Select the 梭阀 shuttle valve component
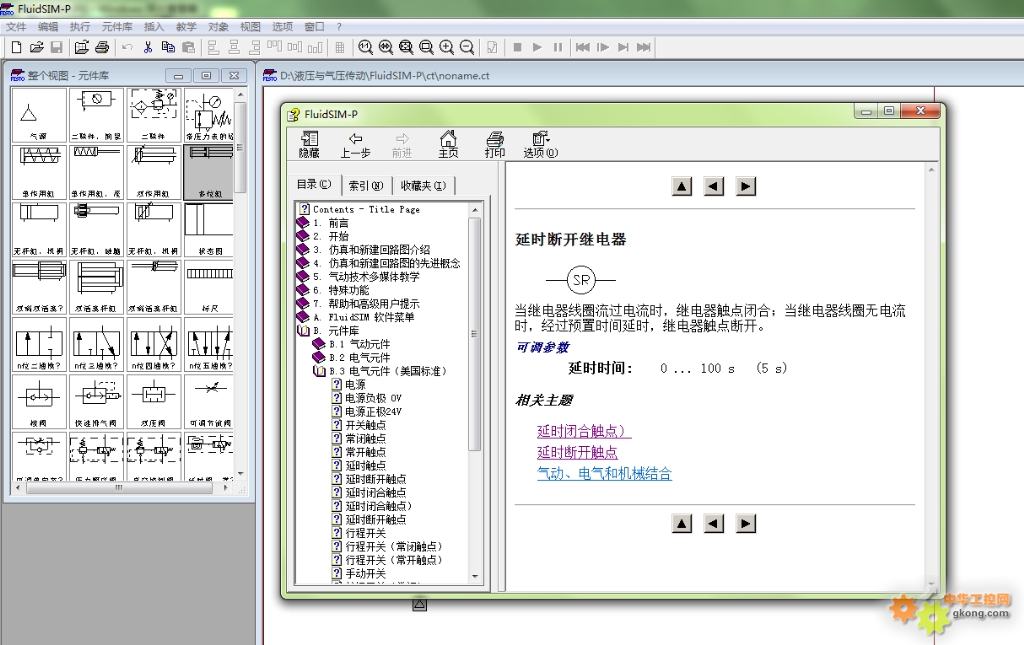The height and width of the screenshot is (645, 1024). tap(39, 402)
